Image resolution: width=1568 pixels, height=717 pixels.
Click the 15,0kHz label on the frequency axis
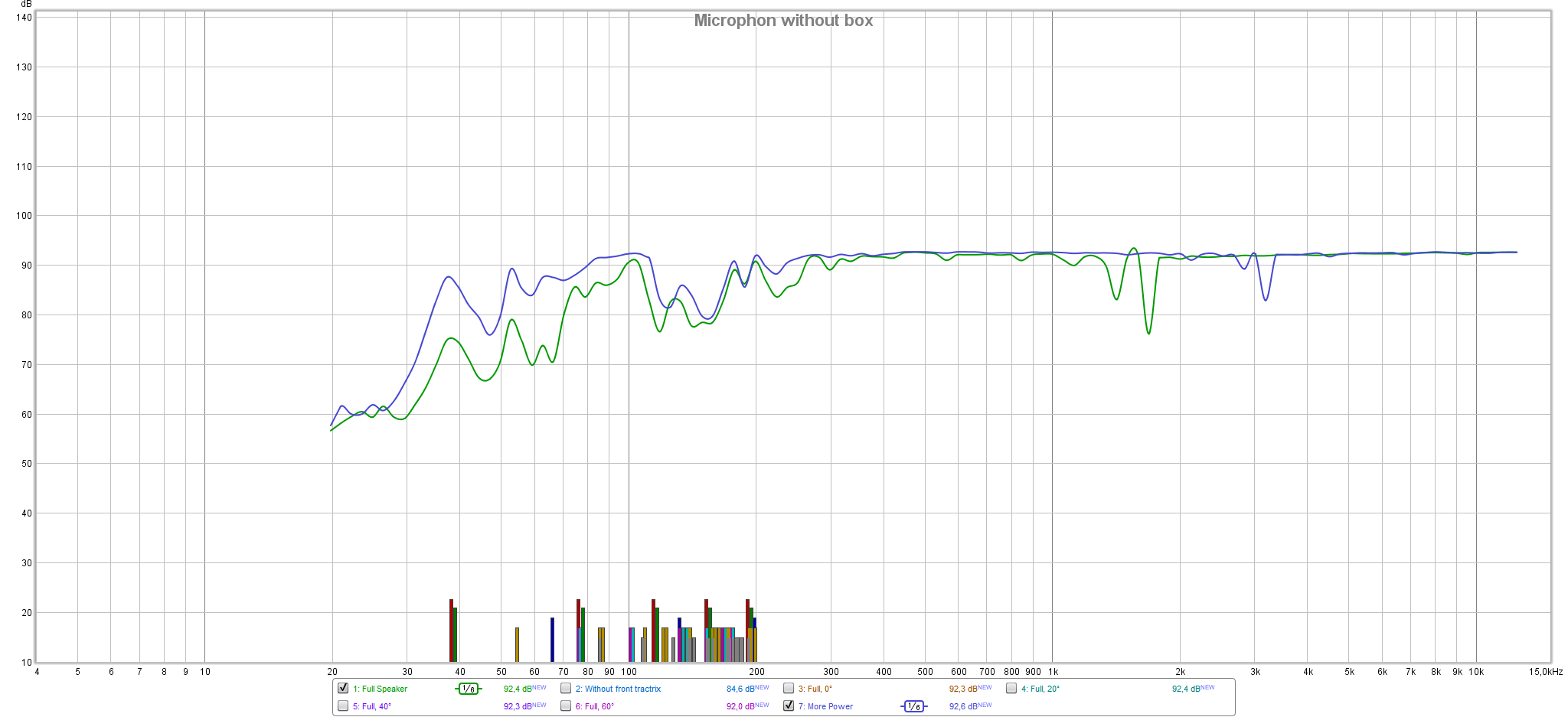1546,672
